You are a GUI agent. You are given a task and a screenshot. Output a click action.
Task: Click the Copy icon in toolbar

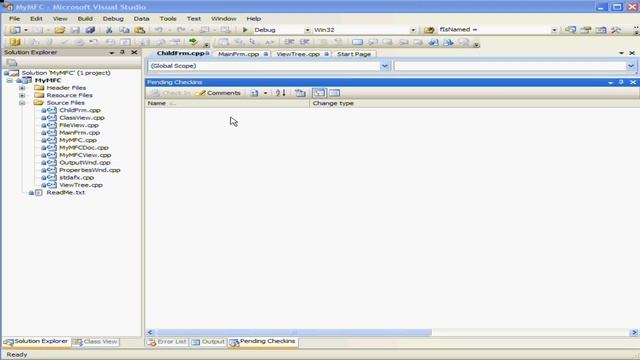[124, 30]
